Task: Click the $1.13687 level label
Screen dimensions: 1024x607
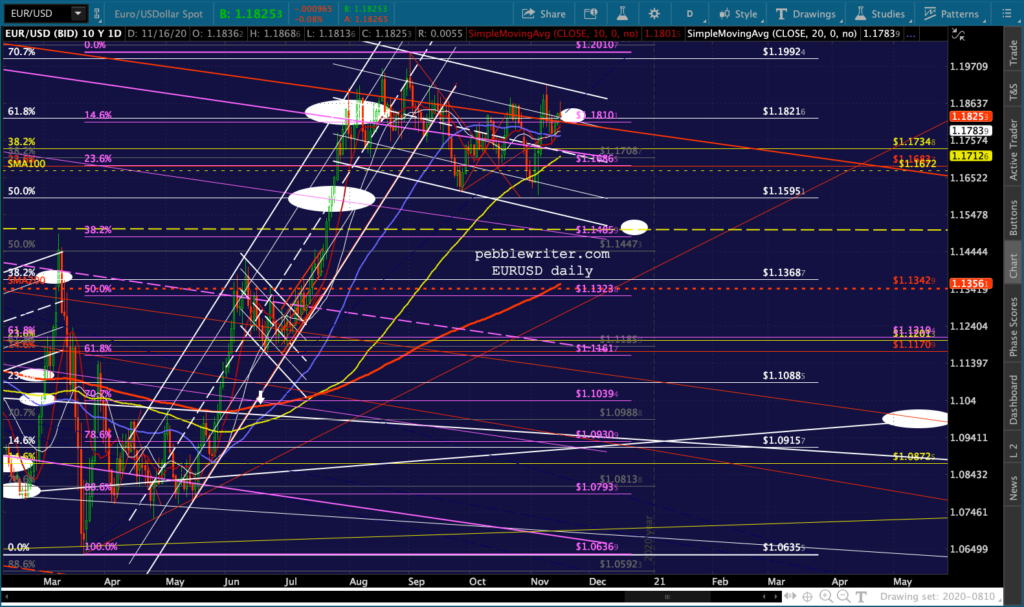Action: coord(784,272)
